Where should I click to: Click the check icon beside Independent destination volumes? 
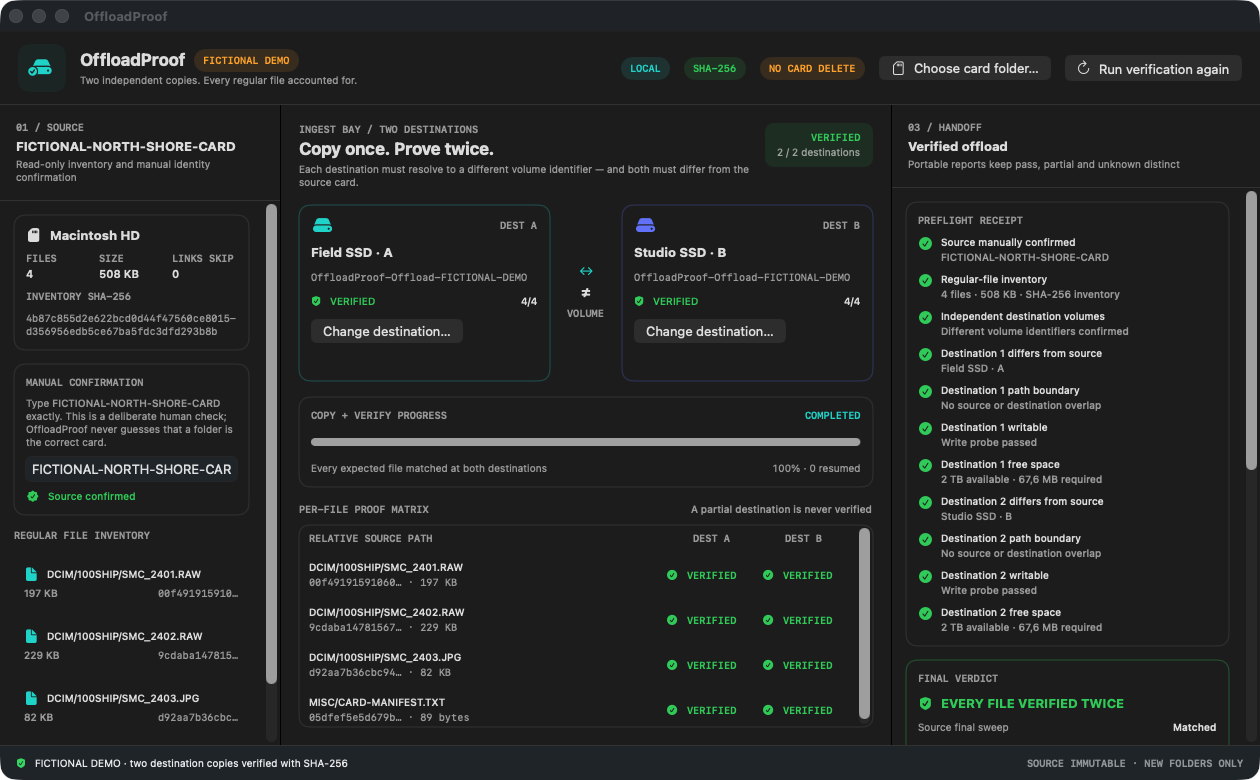925,317
